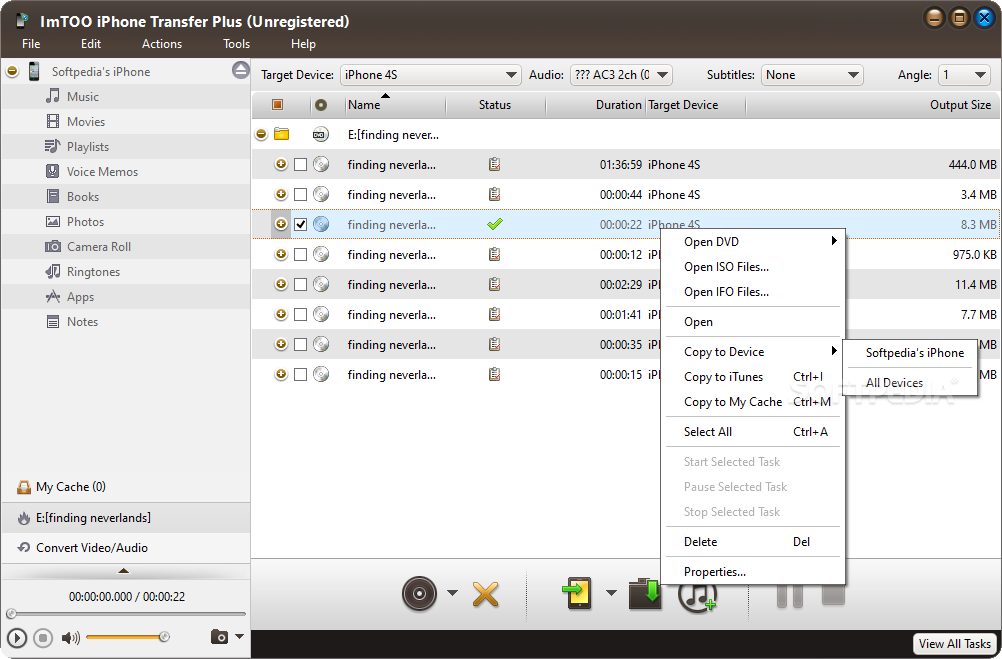Open the Tools menu
The image size is (1002, 659).
[236, 44]
